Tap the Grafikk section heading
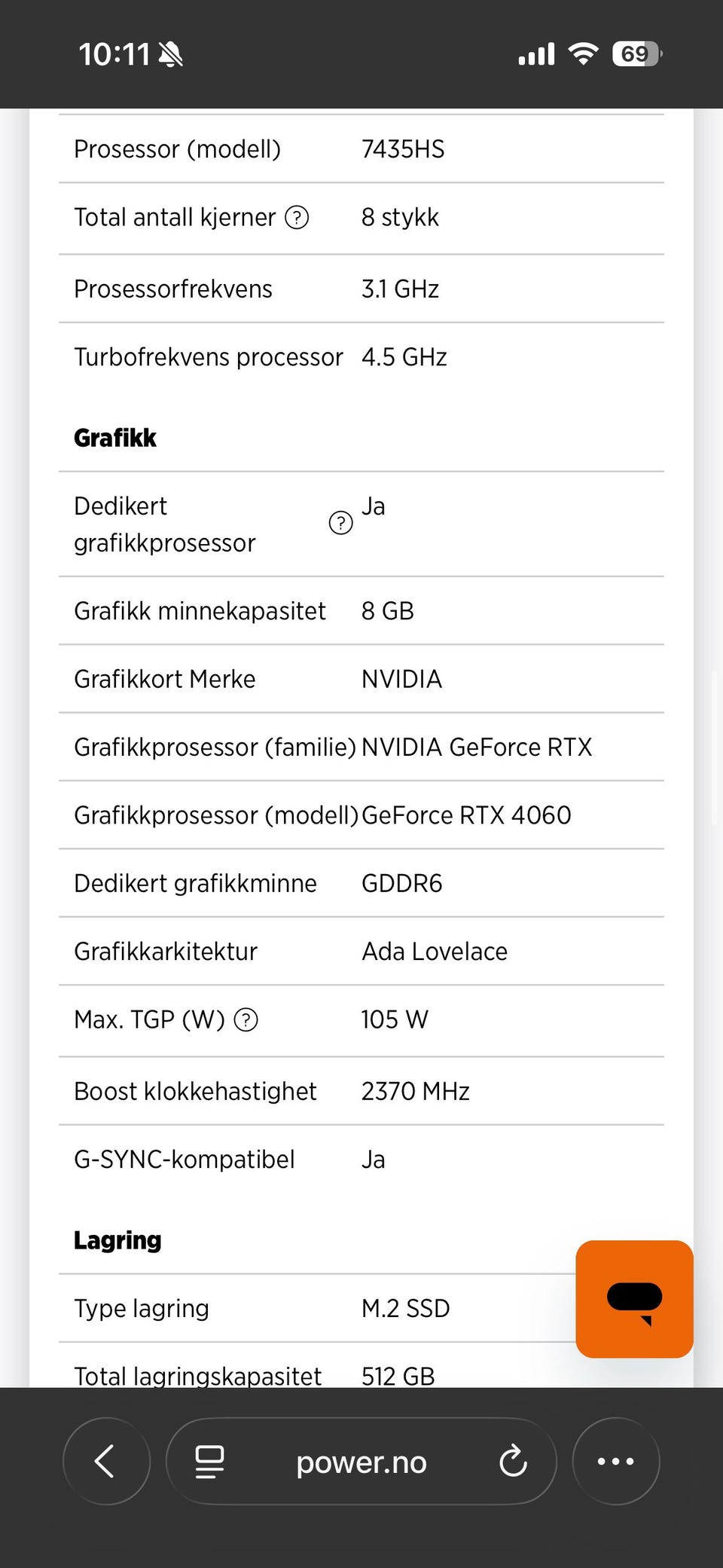This screenshot has height=1568, width=723. click(115, 438)
